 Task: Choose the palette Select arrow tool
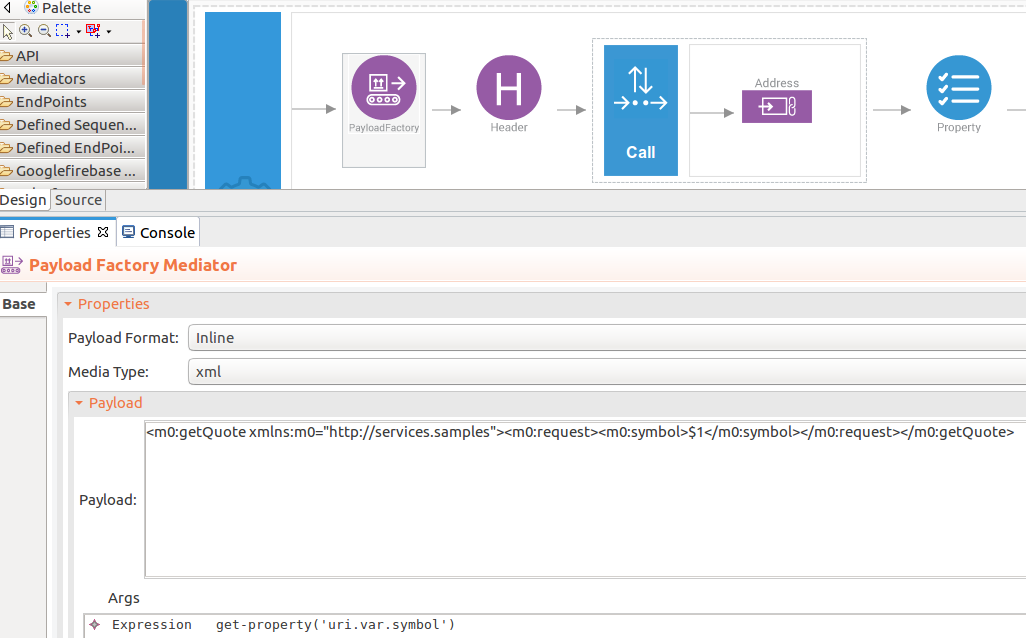pos(8,31)
